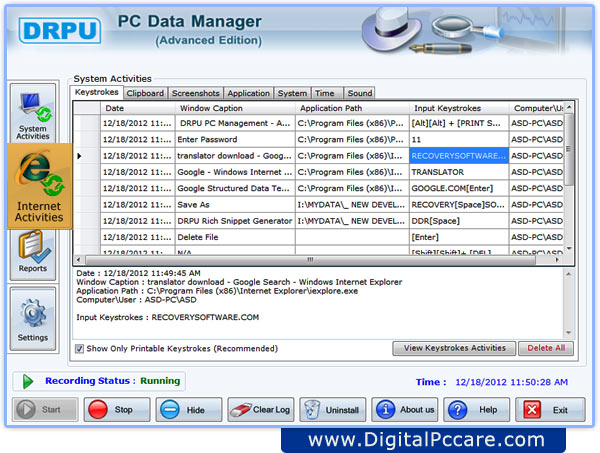This screenshot has height=453, width=600.
Task: Click the Computer\User column header
Action: 537,108
